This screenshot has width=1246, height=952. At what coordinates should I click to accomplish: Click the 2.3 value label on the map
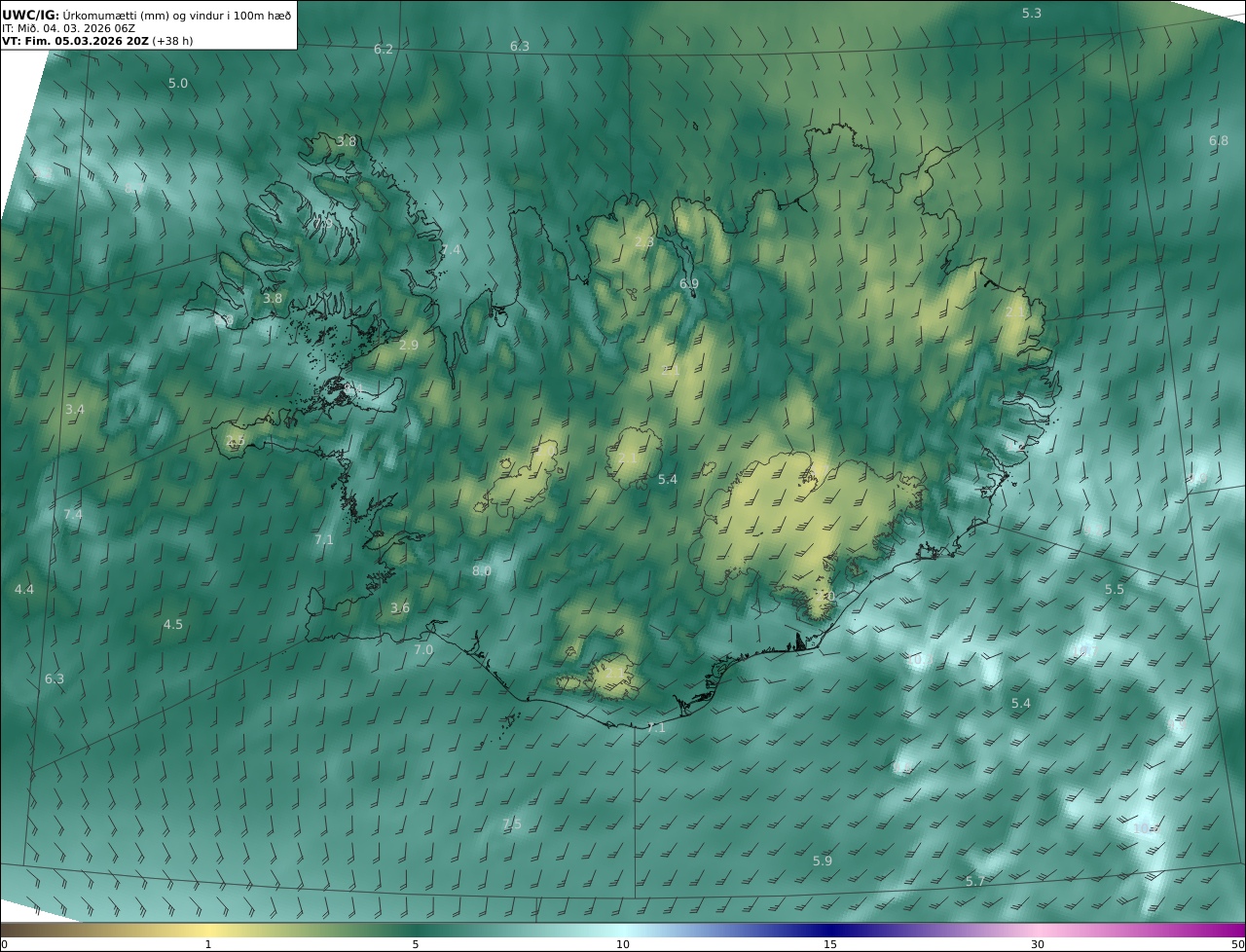tap(644, 241)
